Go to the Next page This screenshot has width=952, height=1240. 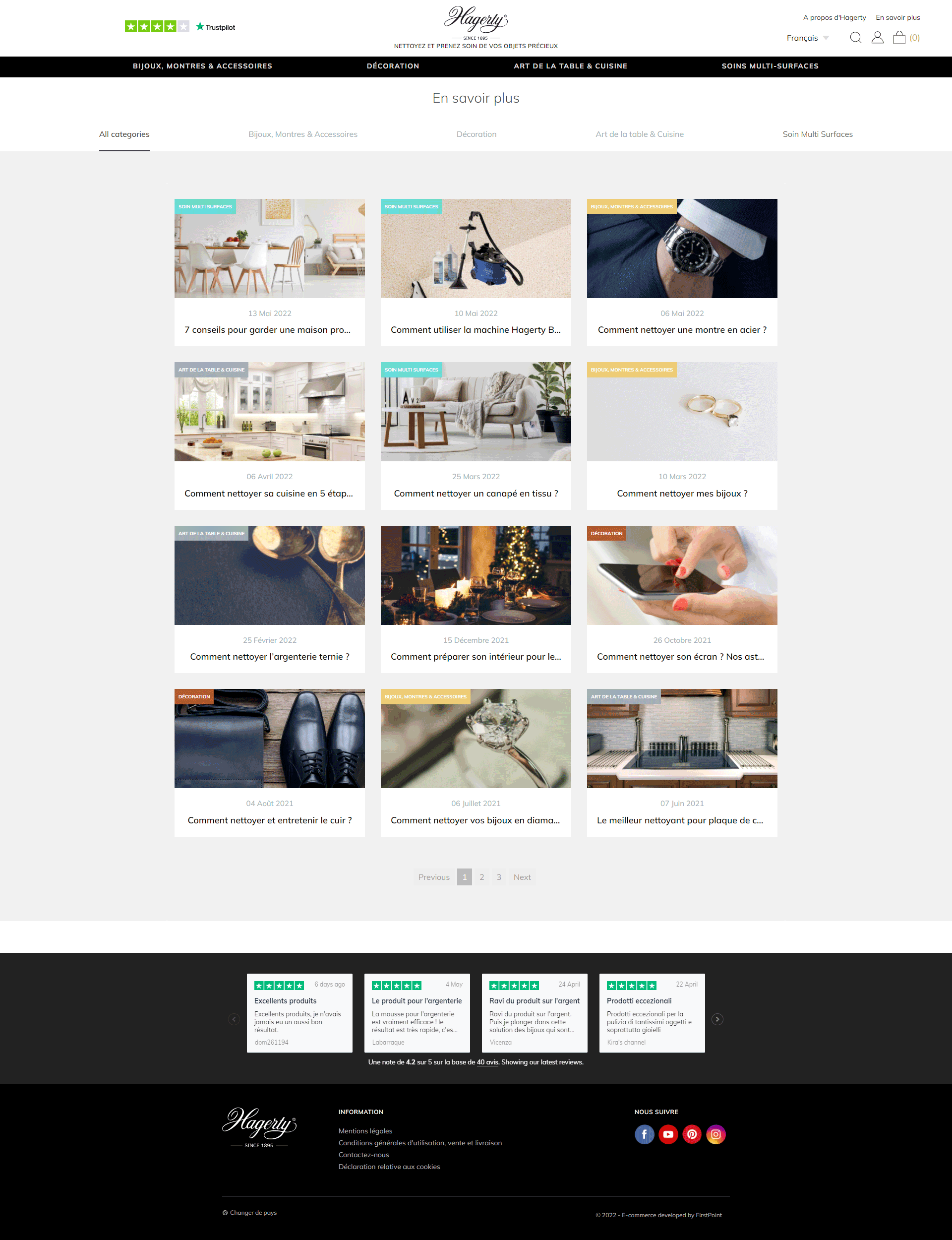pyautogui.click(x=522, y=877)
